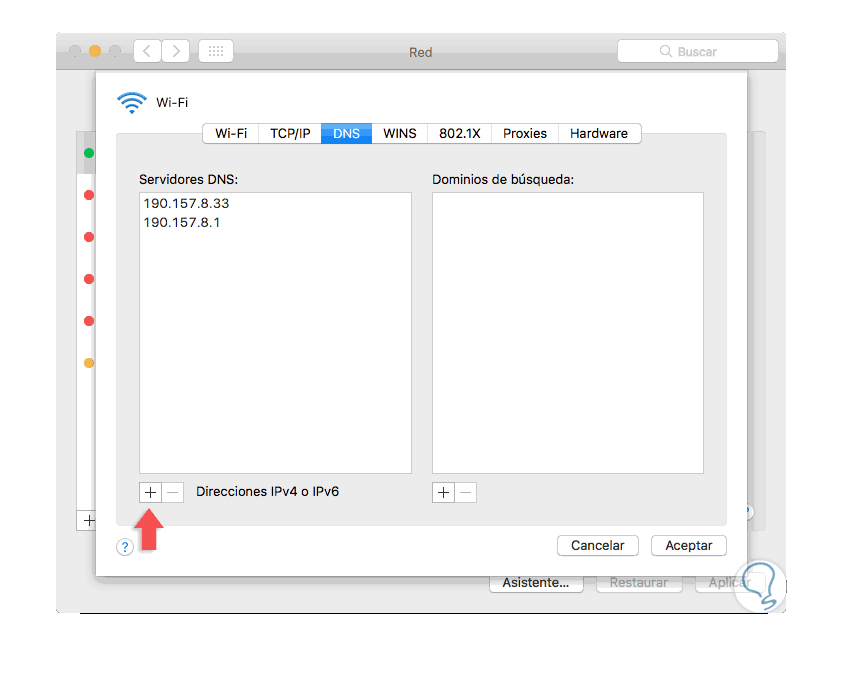Open the Hardware tab
The width and height of the screenshot is (842, 693).
click(599, 134)
